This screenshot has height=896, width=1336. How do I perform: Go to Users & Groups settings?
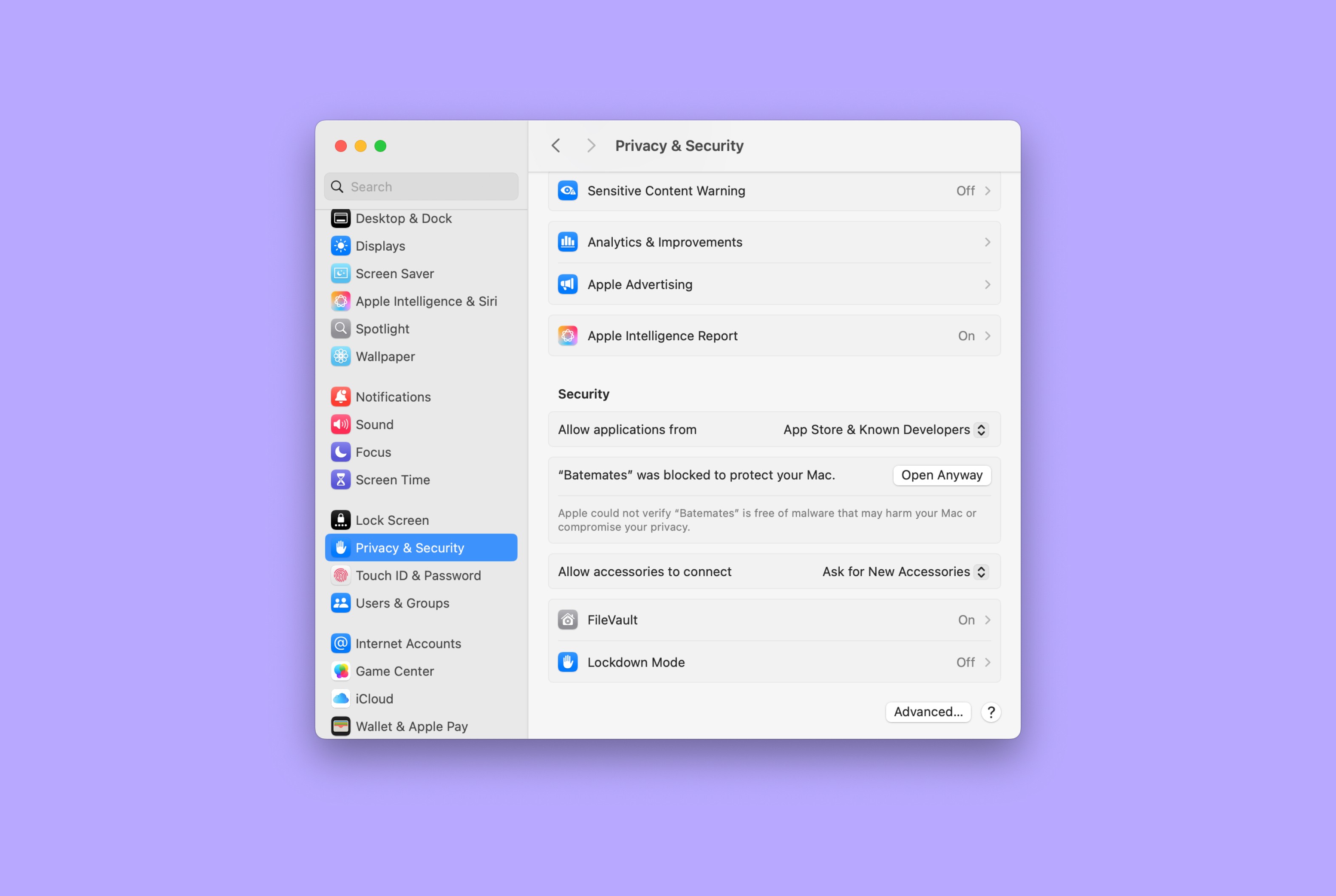[x=402, y=603]
